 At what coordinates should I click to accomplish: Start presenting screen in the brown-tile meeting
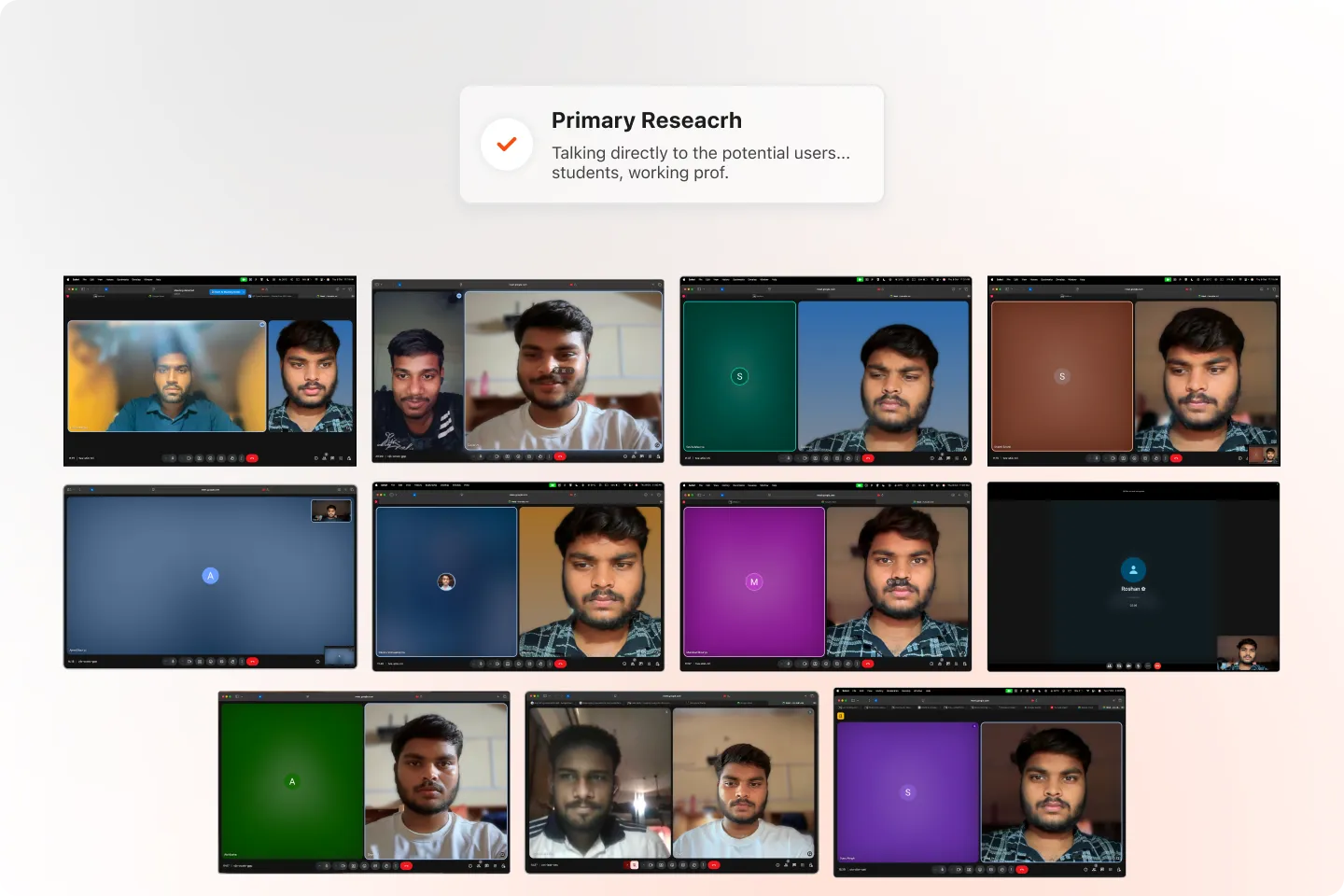pos(1147,458)
